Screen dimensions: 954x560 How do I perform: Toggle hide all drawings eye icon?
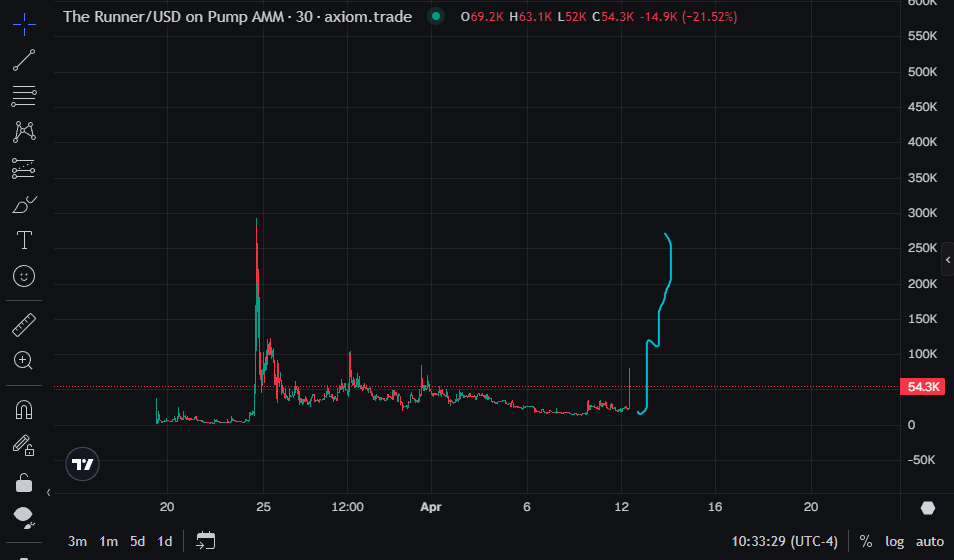pyautogui.click(x=24, y=517)
